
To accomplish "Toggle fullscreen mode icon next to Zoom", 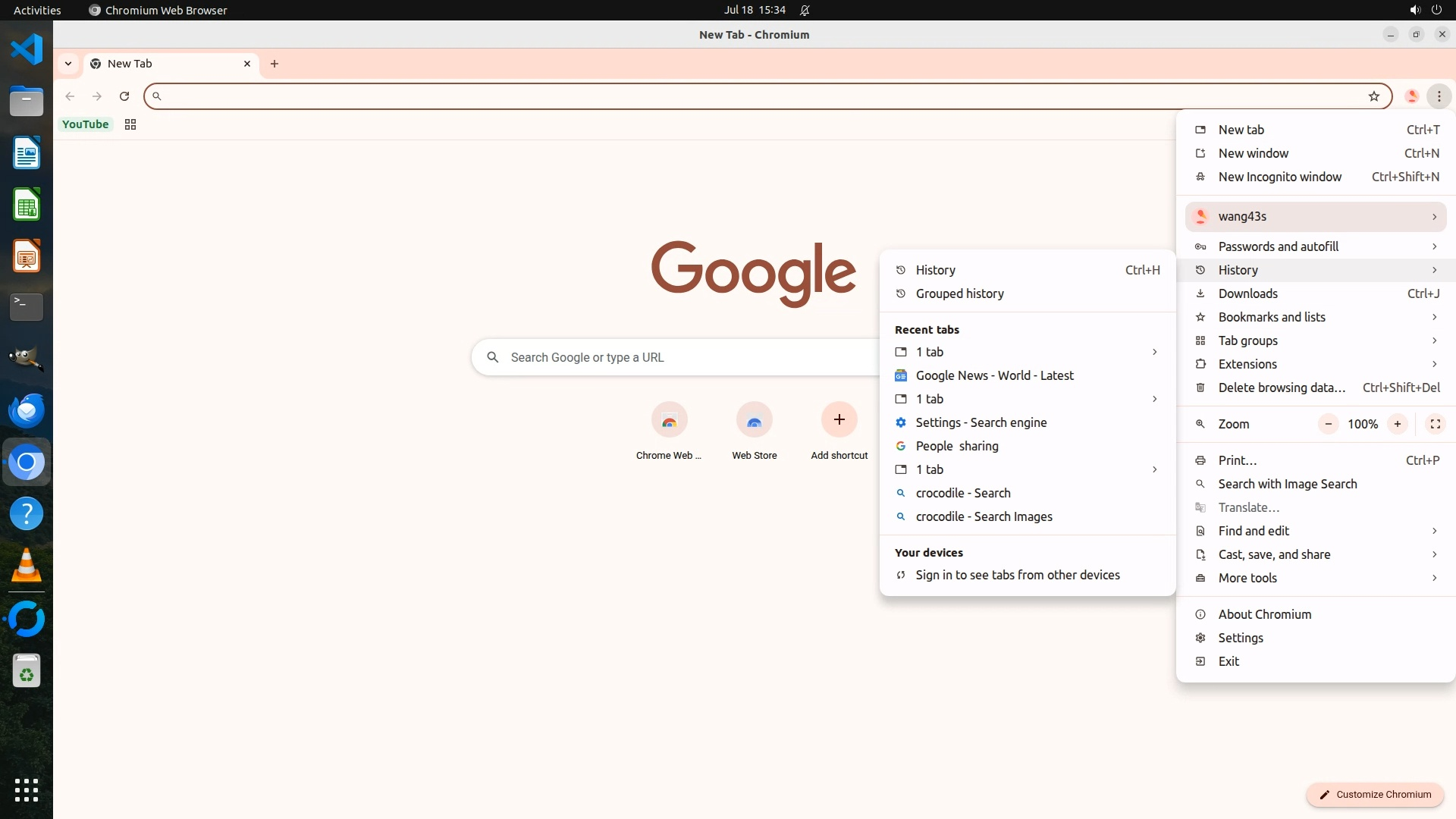I will tap(1435, 424).
